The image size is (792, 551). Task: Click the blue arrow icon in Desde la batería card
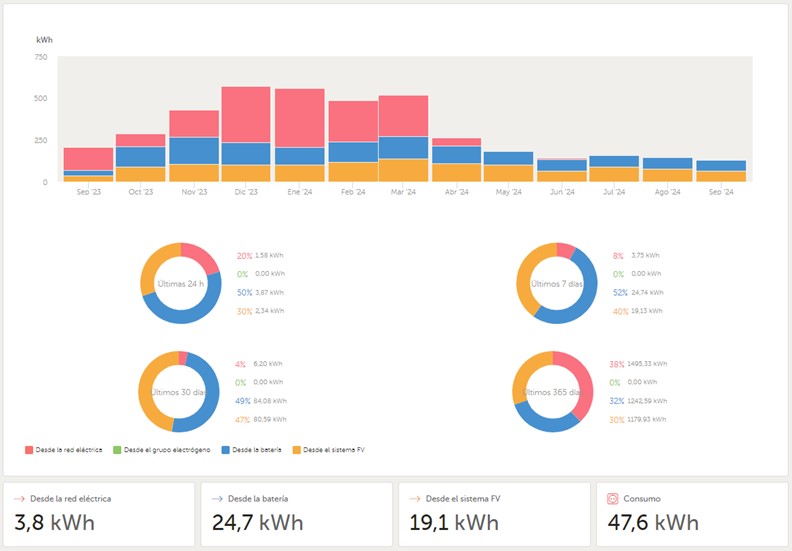point(217,498)
